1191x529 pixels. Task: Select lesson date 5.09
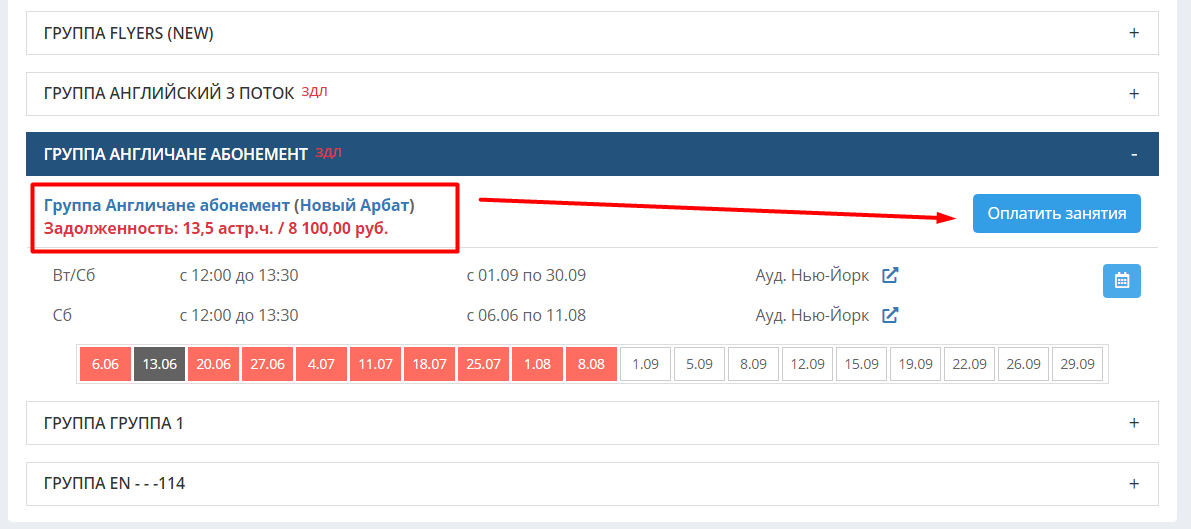pyautogui.click(x=699, y=364)
